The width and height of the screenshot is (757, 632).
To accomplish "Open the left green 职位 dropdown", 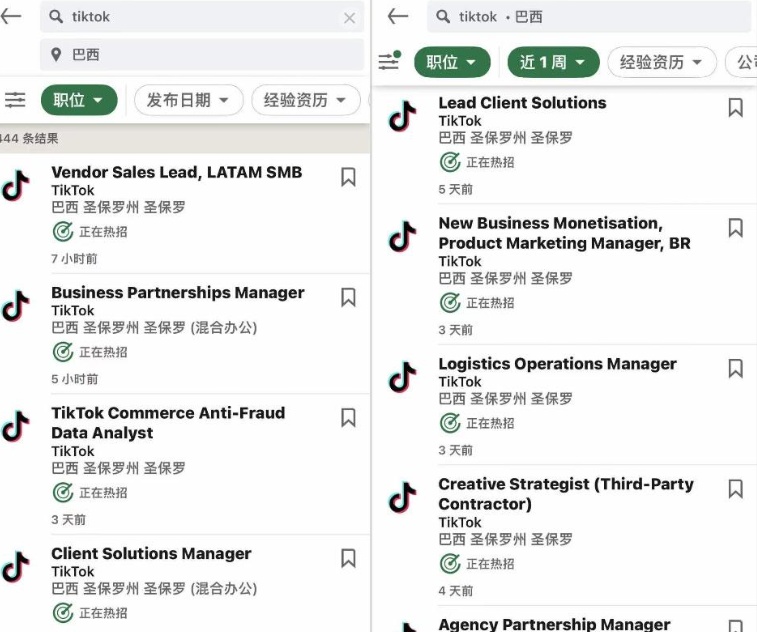I will tap(79, 100).
